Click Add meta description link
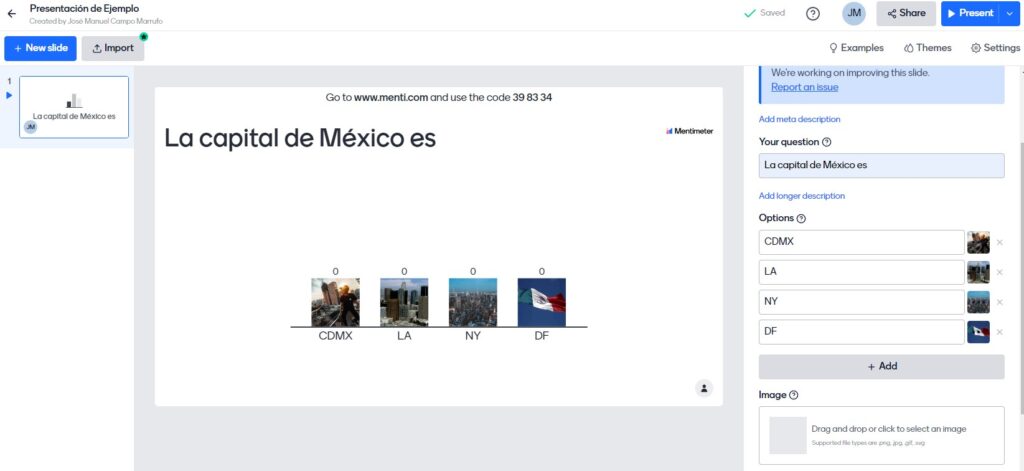Image resolution: width=1024 pixels, height=471 pixels. (x=799, y=119)
